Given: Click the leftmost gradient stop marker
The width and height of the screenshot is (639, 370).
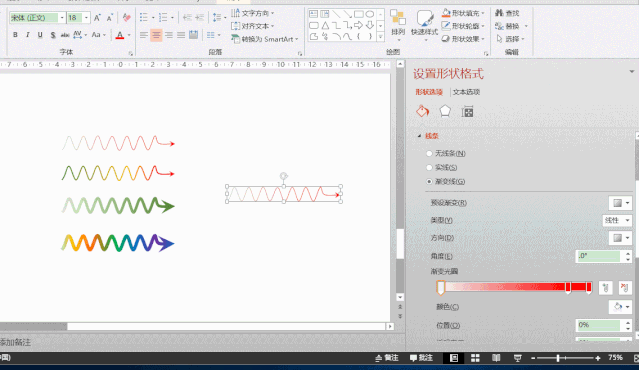Looking at the screenshot, I should pos(440,288).
